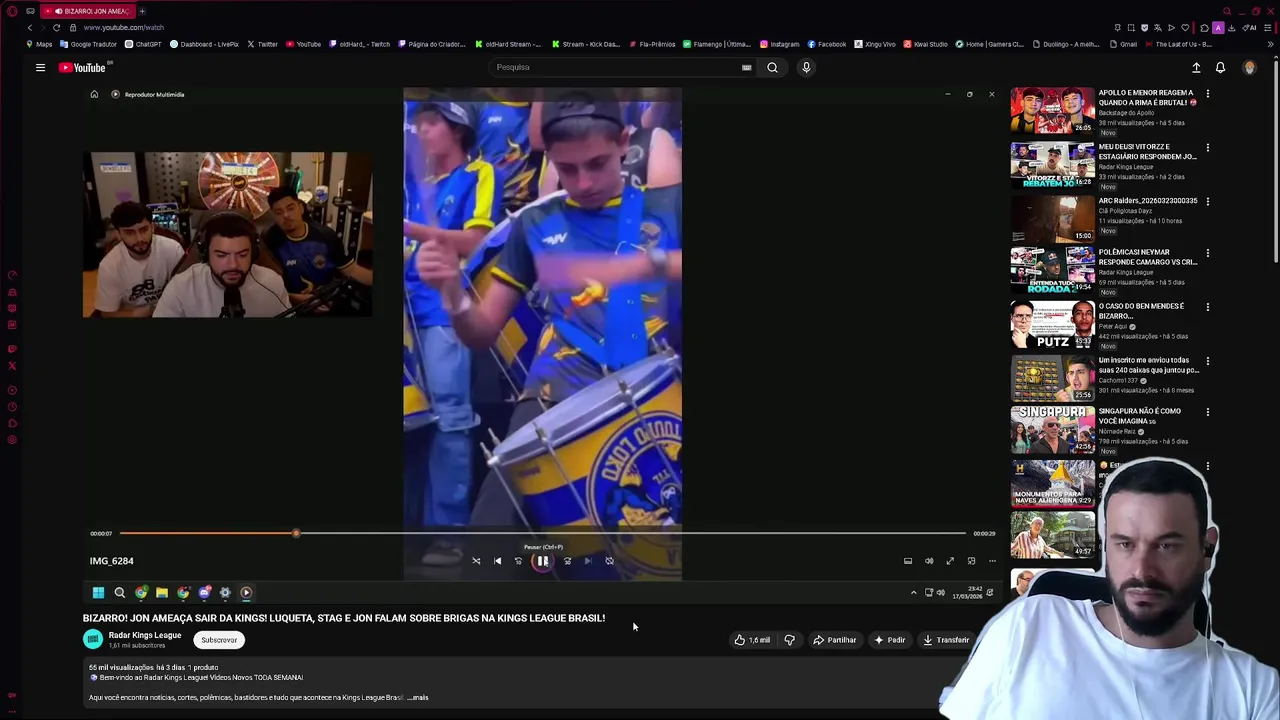1280x720 pixels.
Task: Open the Google Tradutor bookmark
Action: click(x=89, y=44)
